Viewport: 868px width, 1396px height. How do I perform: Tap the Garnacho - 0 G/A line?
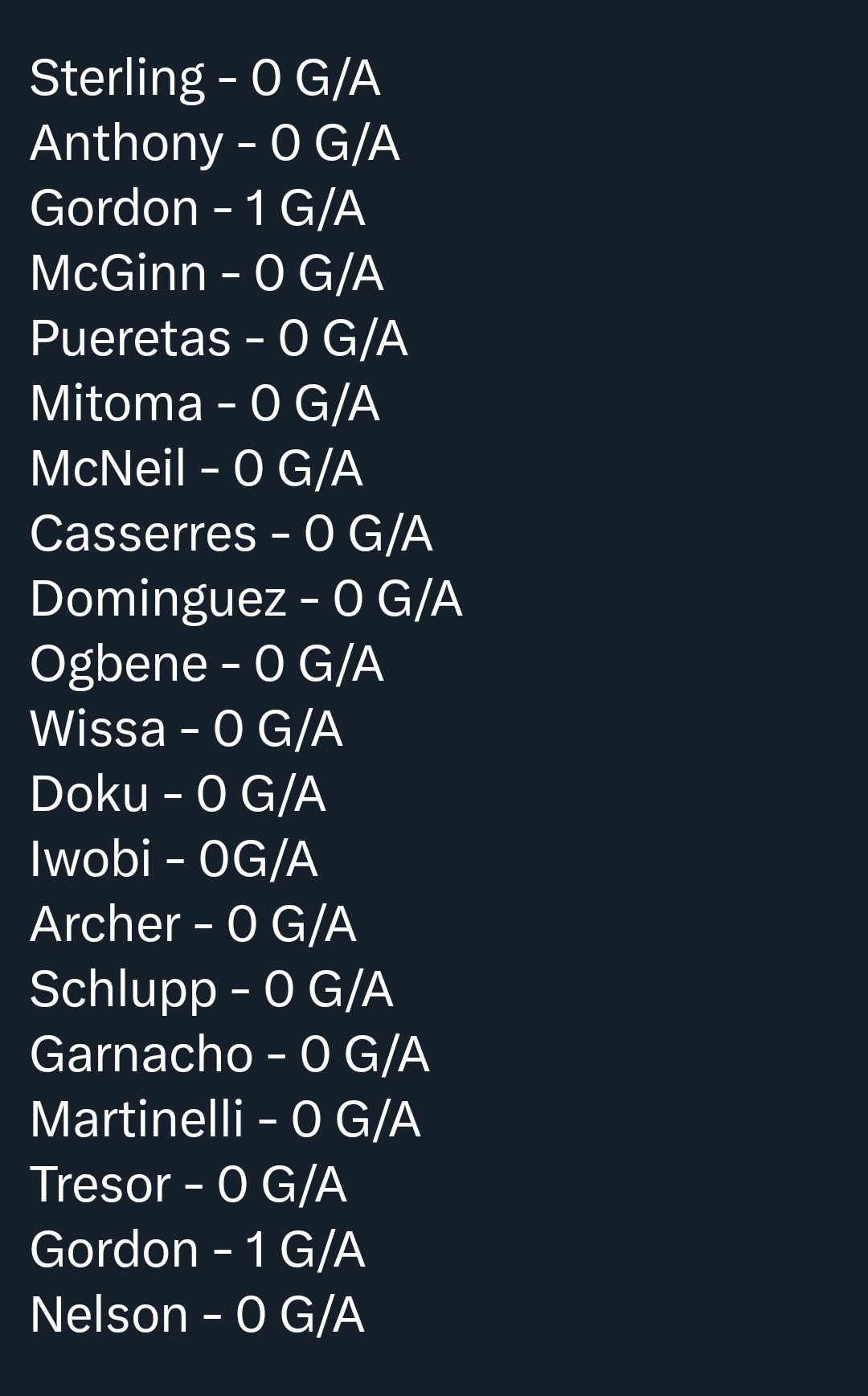tap(229, 1054)
